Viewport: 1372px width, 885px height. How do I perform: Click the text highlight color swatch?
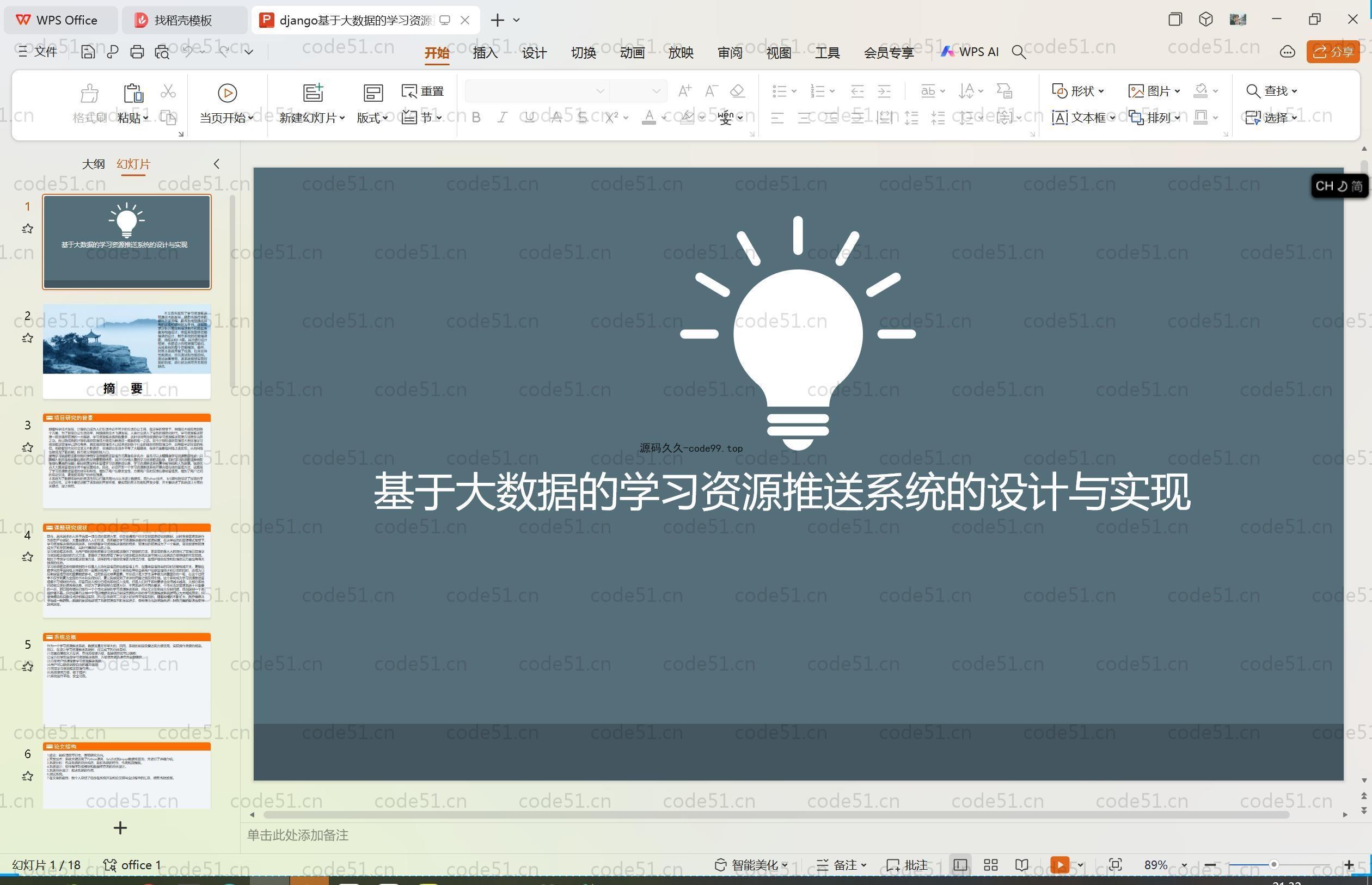pyautogui.click(x=687, y=117)
